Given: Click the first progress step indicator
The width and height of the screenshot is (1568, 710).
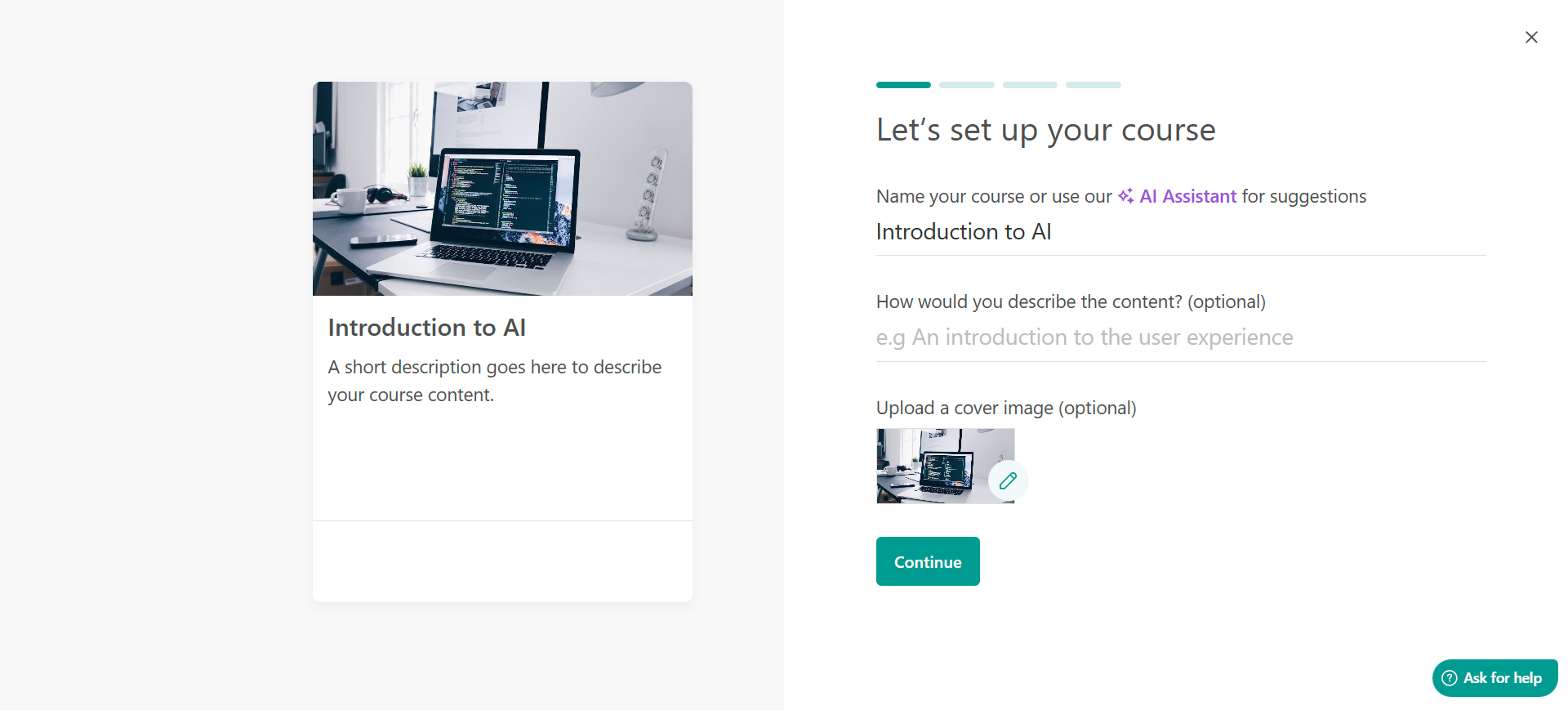Looking at the screenshot, I should coord(903,85).
